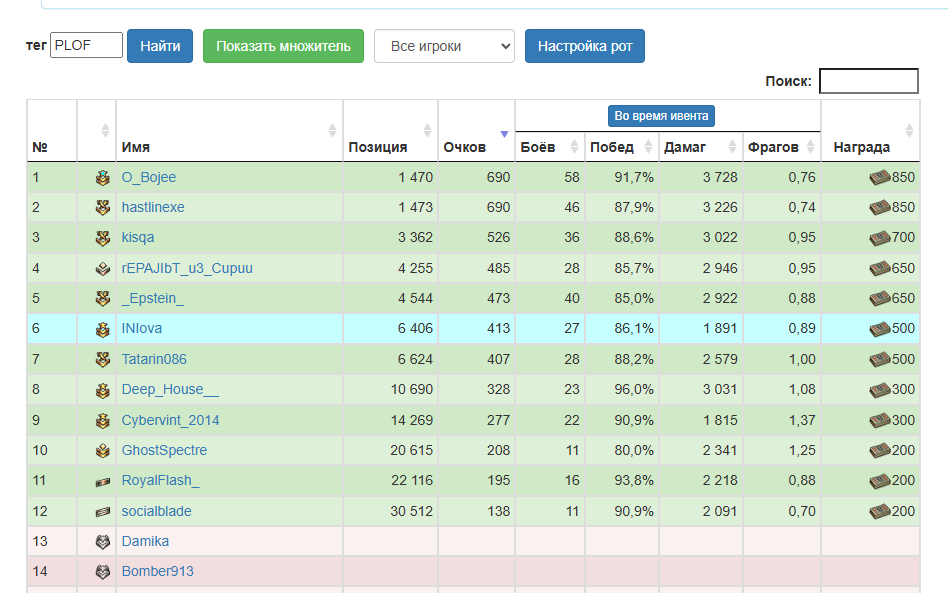Click INlova's rank badge icon

pyautogui.click(x=103, y=329)
